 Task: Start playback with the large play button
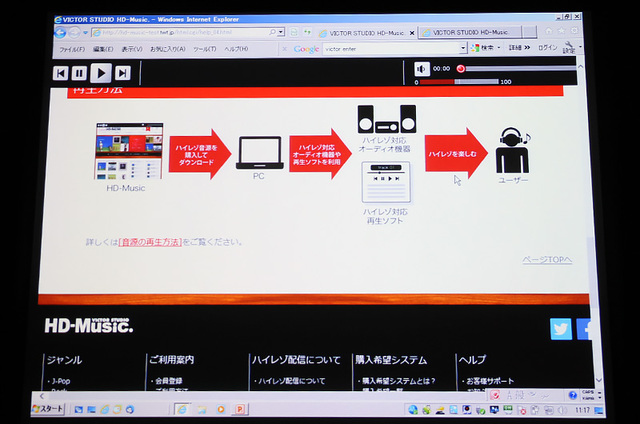click(x=101, y=73)
